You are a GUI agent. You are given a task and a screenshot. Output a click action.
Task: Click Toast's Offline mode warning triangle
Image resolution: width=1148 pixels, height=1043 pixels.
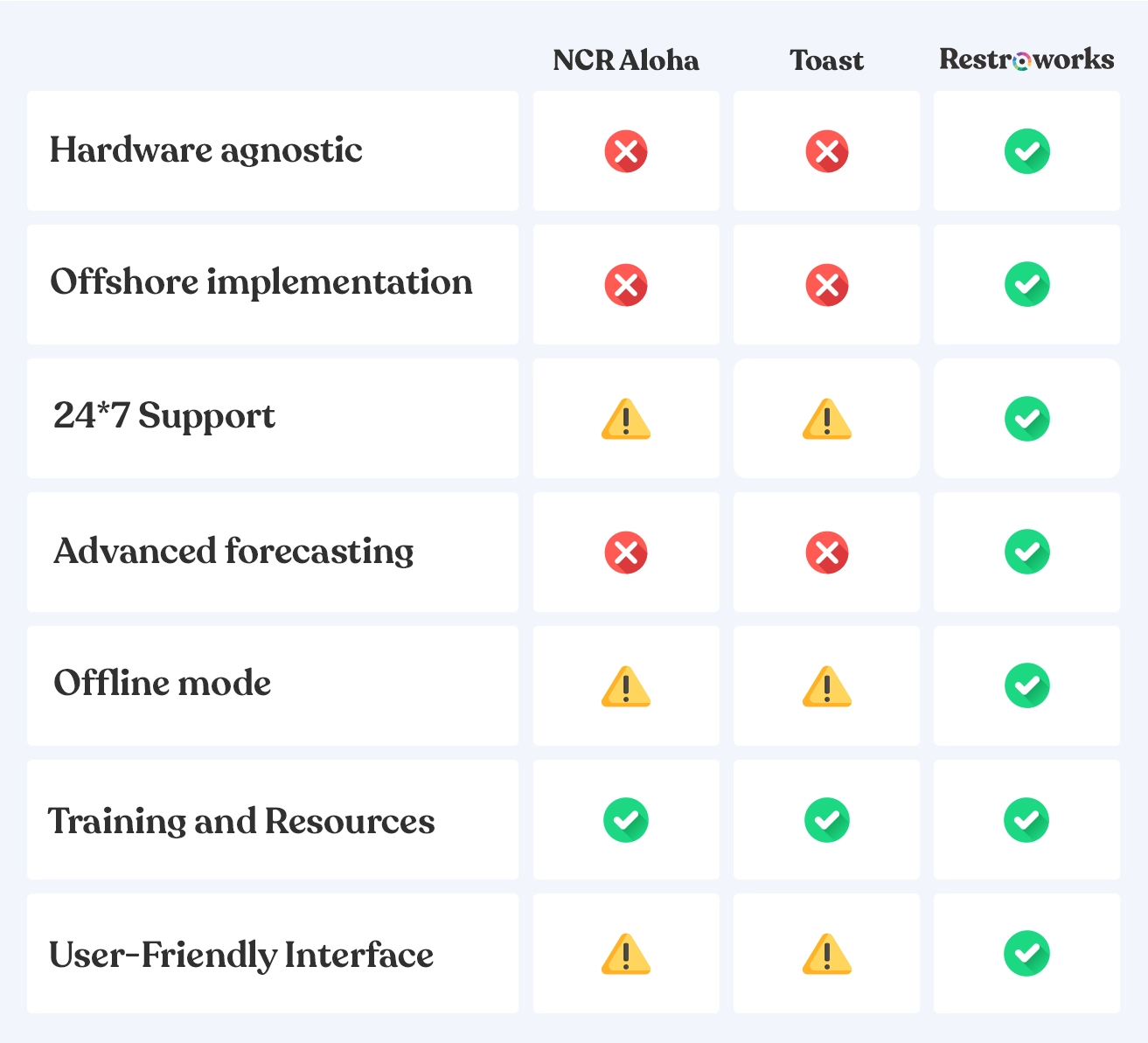826,687
